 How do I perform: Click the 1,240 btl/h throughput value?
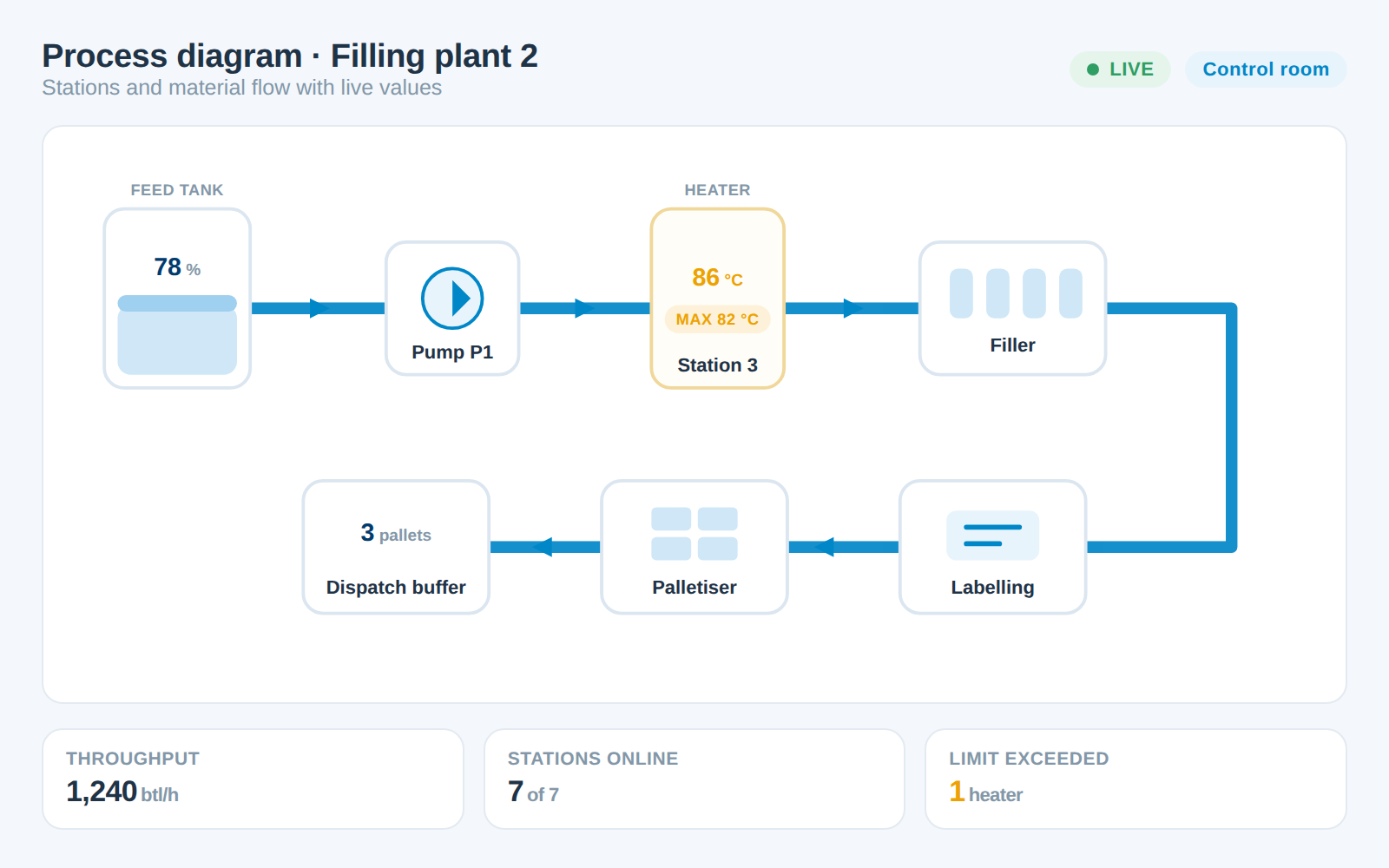pyautogui.click(x=122, y=792)
